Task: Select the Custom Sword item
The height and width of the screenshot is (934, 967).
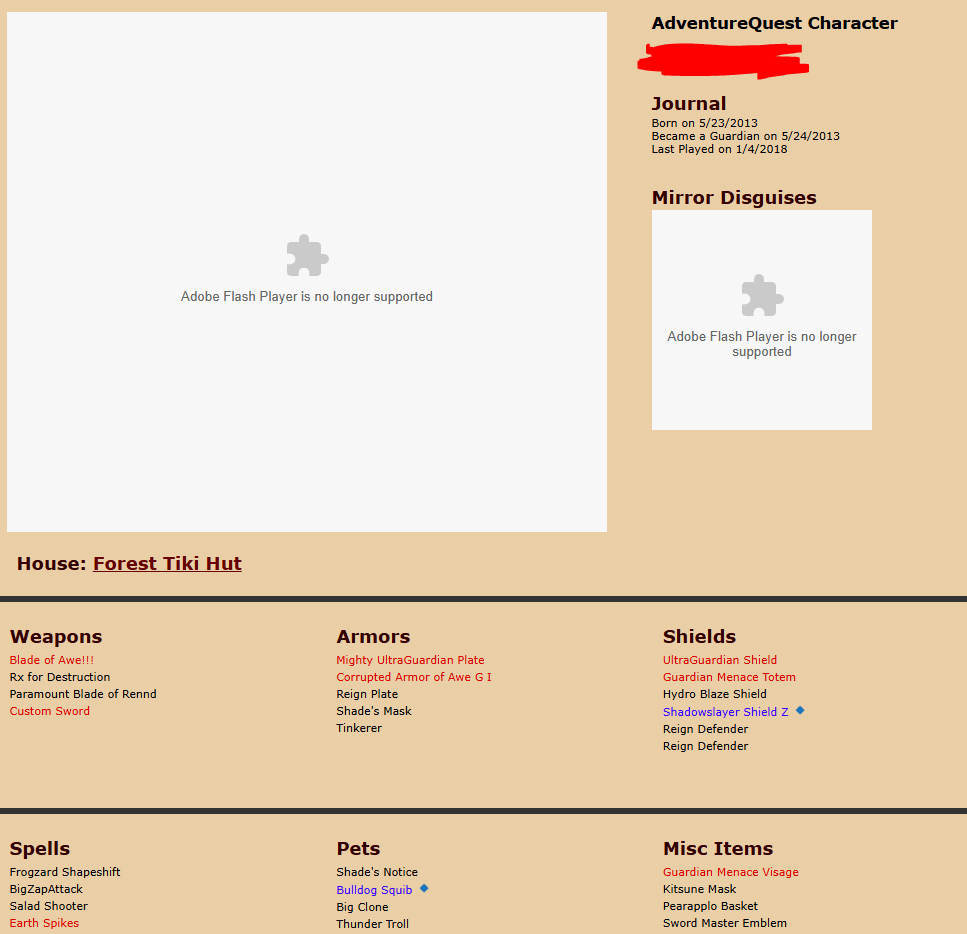Action: [50, 711]
